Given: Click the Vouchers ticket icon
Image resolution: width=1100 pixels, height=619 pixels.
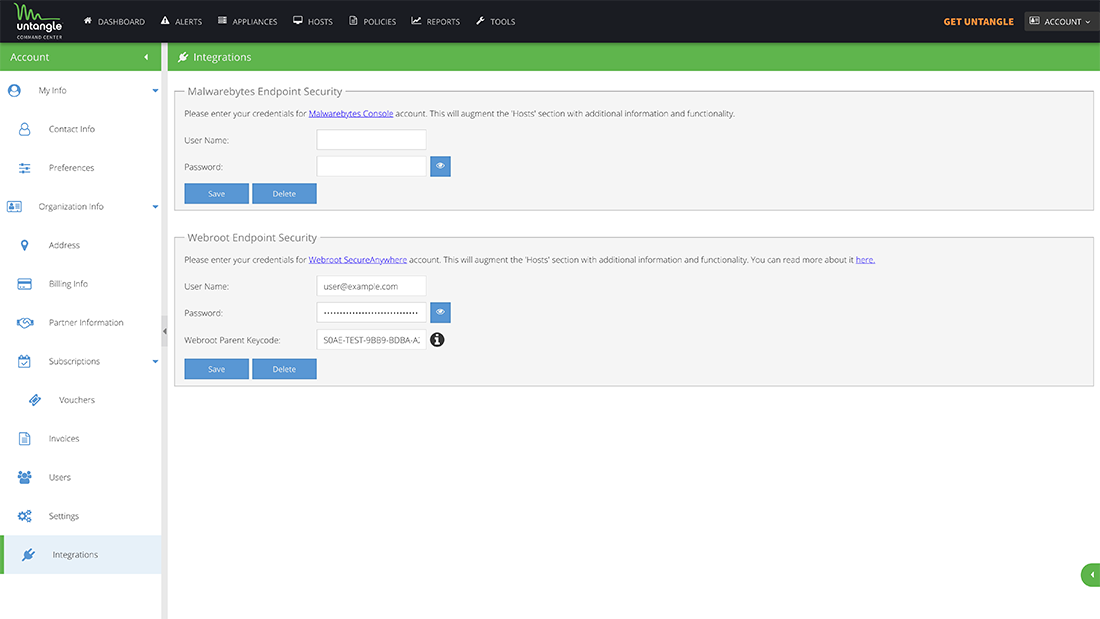Looking at the screenshot, I should tap(34, 400).
